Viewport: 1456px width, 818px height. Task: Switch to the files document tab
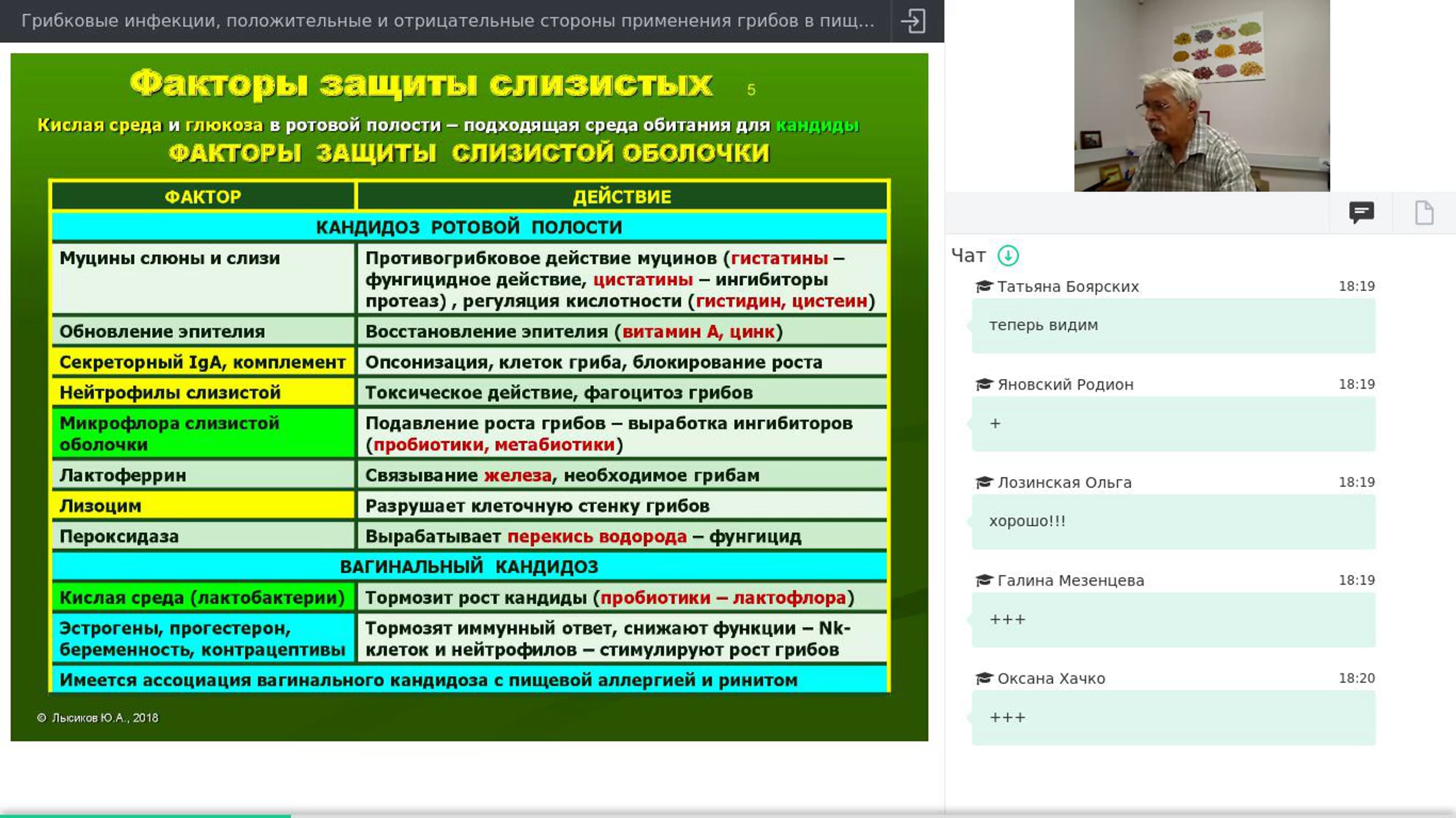point(1424,212)
